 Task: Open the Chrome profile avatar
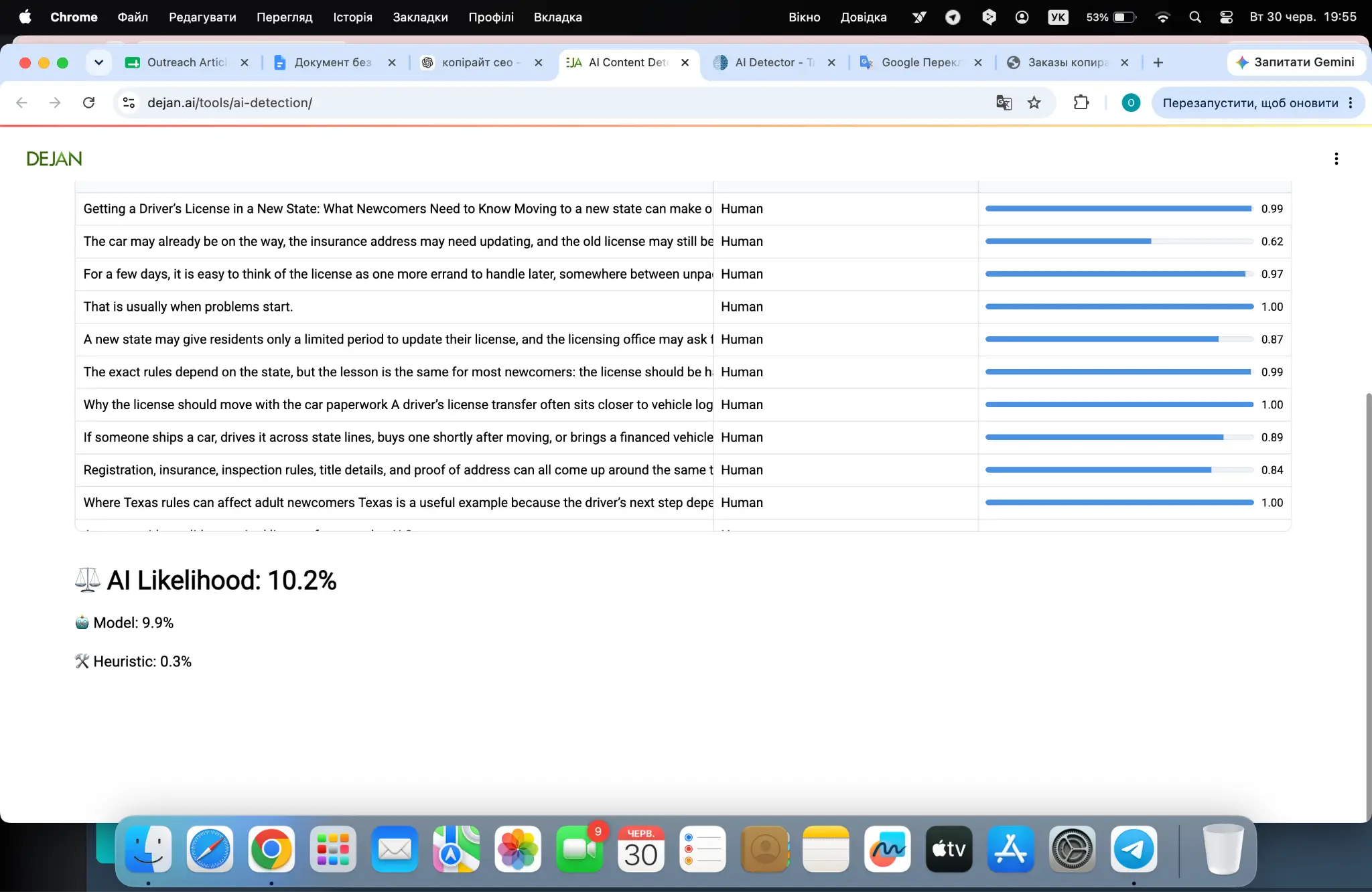[x=1131, y=102]
